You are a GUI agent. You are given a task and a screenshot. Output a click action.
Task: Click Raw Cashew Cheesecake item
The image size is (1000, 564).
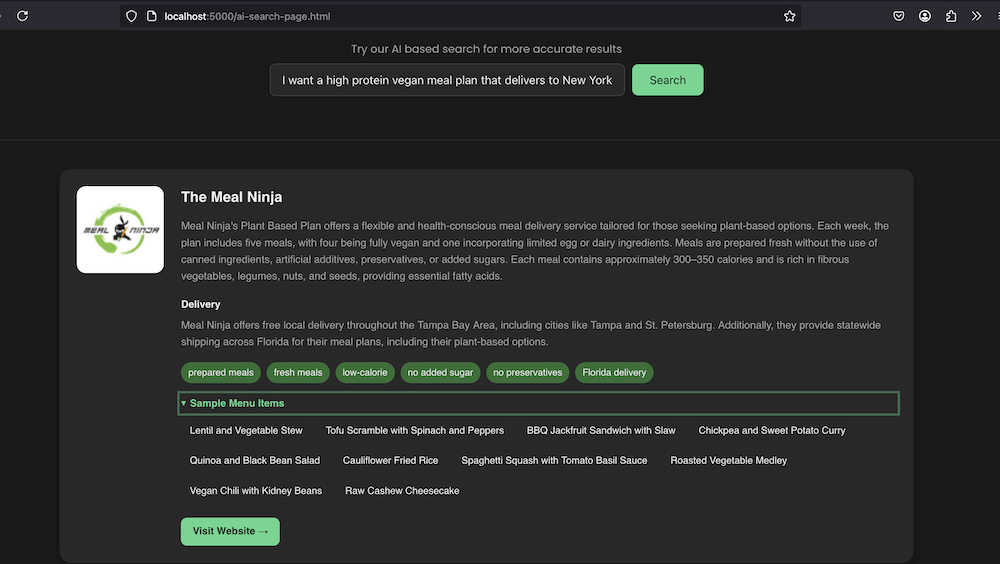(x=402, y=491)
